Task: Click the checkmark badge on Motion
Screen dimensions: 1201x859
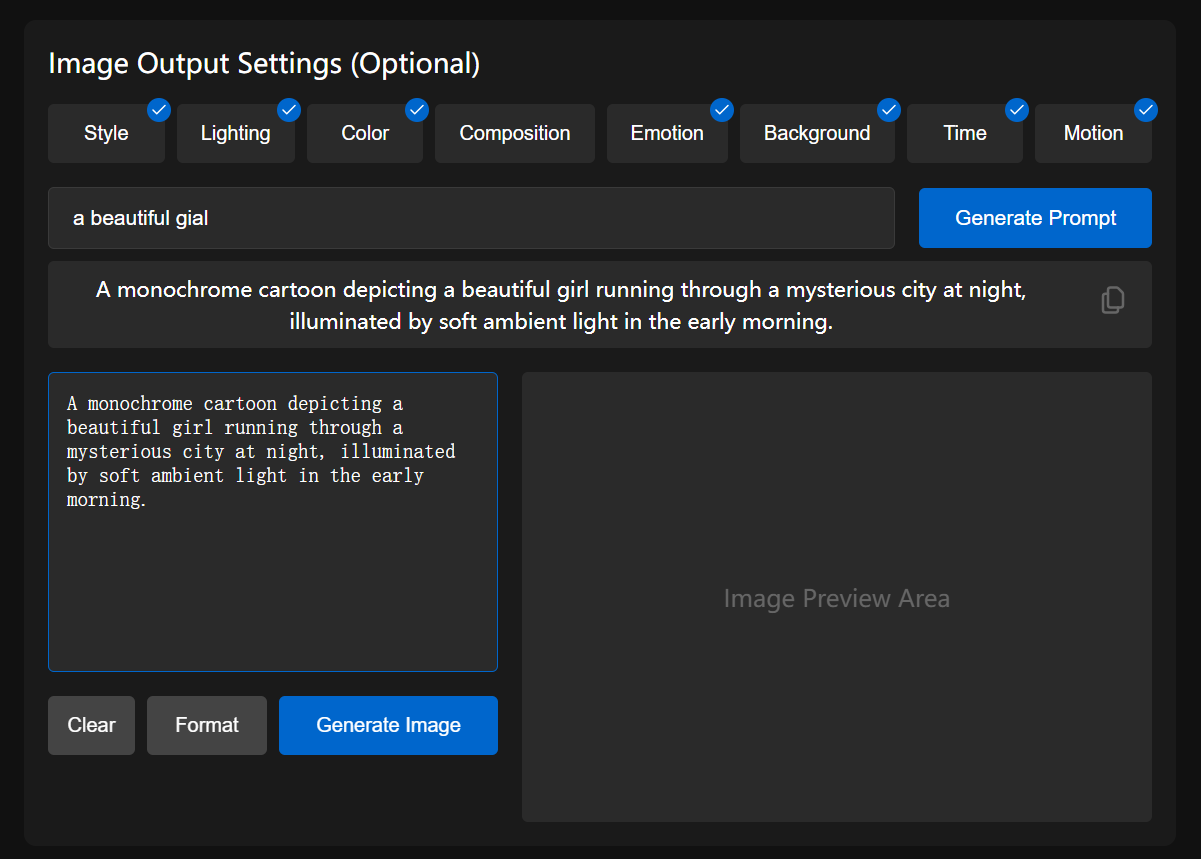Action: point(1146,109)
